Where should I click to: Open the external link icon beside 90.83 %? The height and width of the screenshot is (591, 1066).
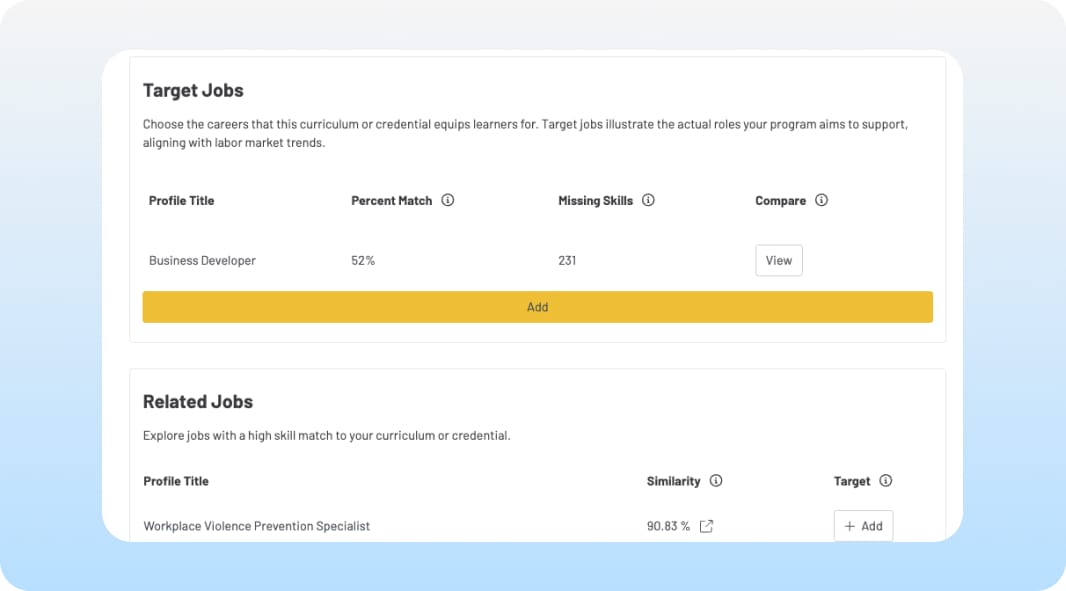706,526
